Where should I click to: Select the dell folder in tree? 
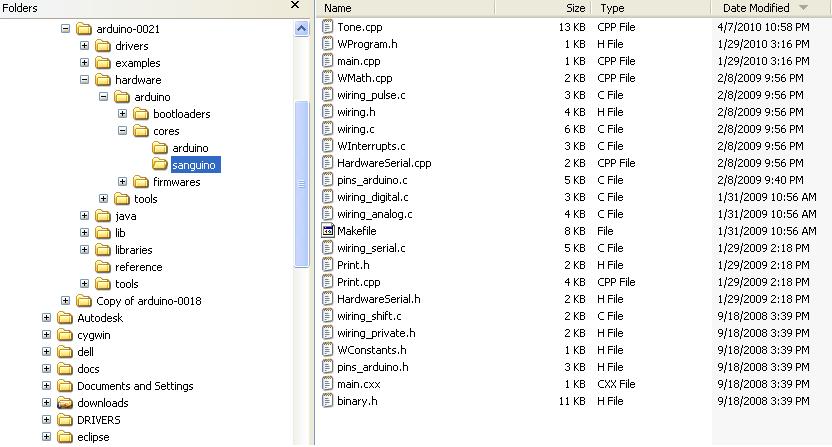click(85, 351)
